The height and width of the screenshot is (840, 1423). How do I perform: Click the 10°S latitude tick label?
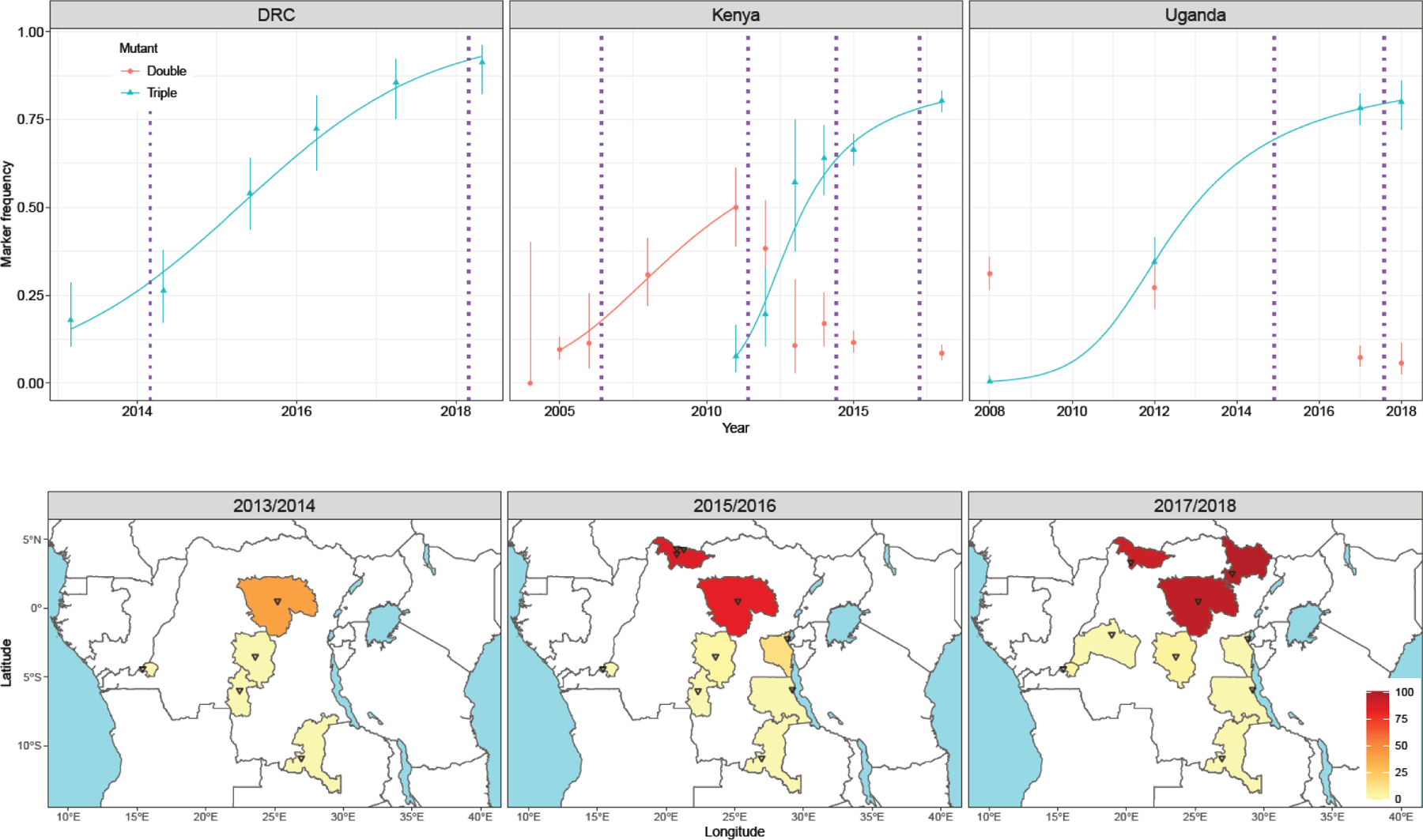tap(30, 746)
